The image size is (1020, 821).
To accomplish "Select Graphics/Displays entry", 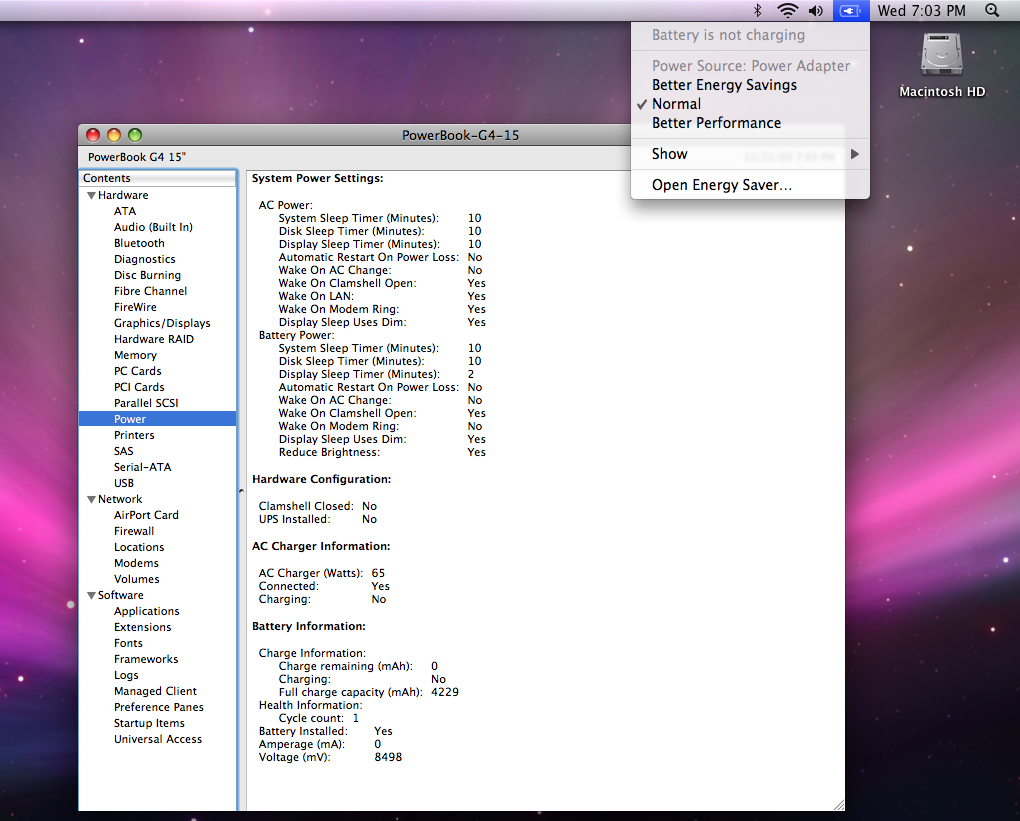I will 157,323.
